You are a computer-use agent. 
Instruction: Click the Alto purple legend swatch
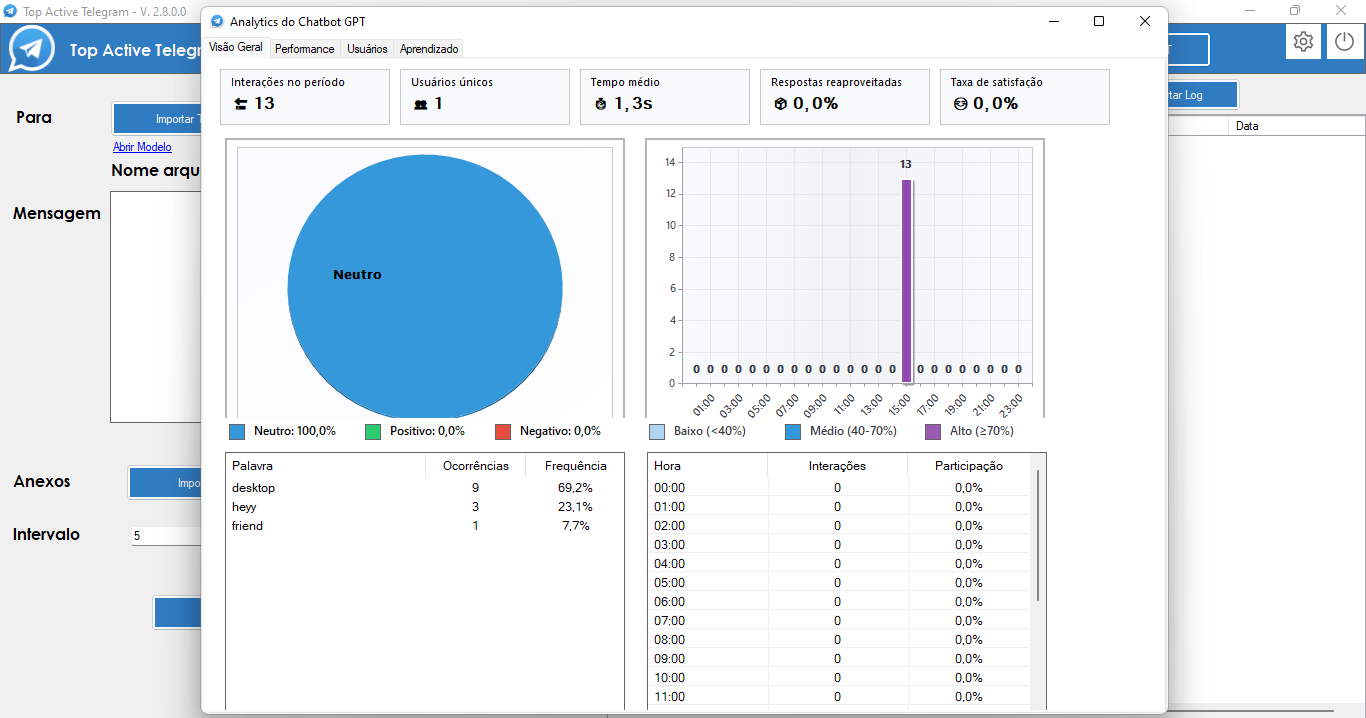point(933,432)
